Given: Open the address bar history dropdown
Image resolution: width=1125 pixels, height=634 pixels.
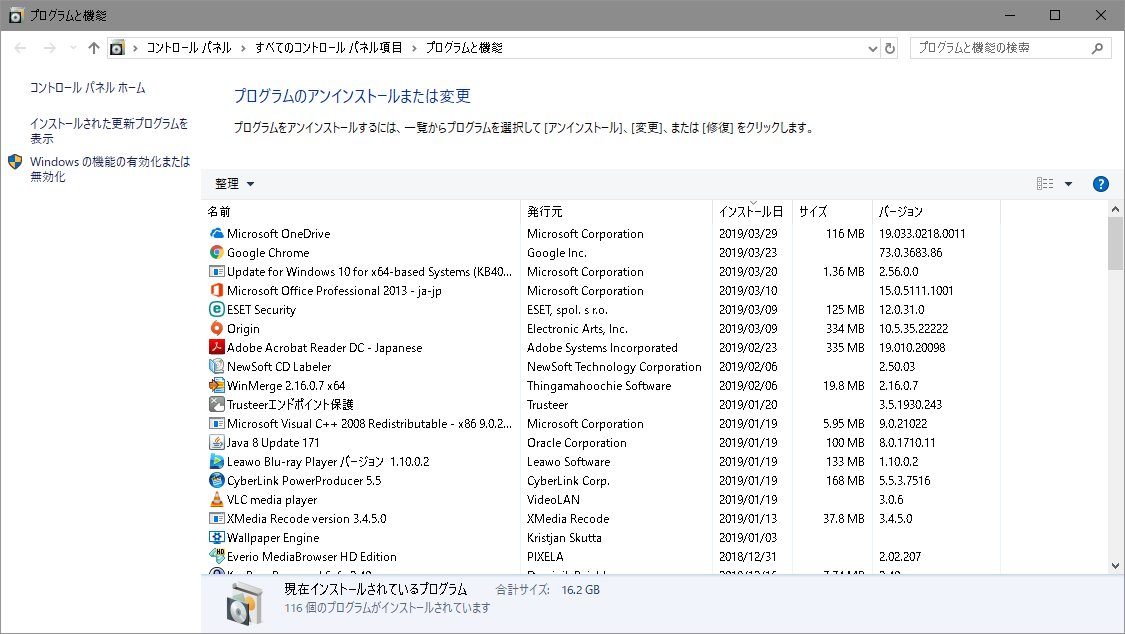Looking at the screenshot, I should (x=872, y=48).
